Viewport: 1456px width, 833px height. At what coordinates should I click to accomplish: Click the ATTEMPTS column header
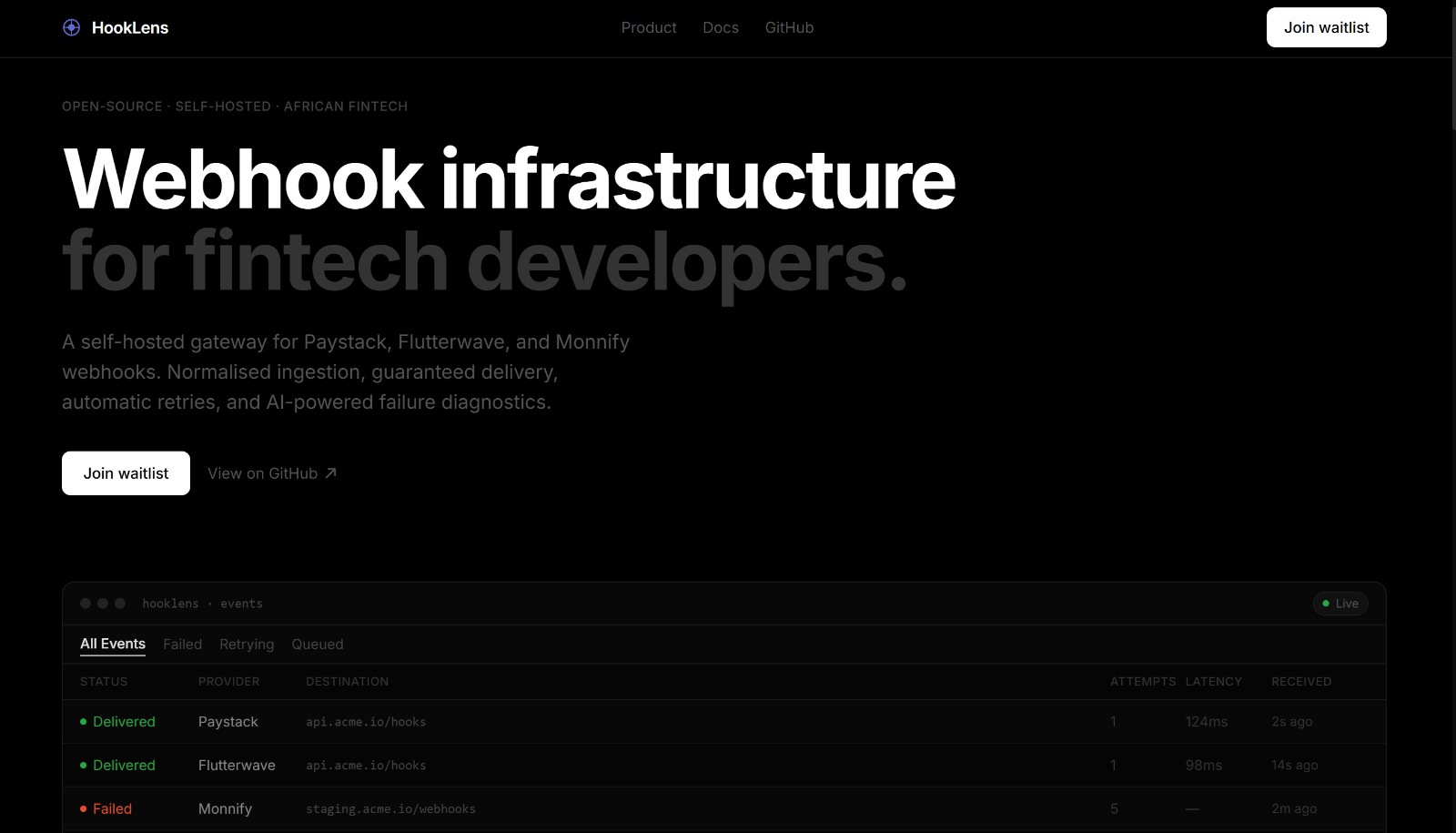coord(1143,681)
